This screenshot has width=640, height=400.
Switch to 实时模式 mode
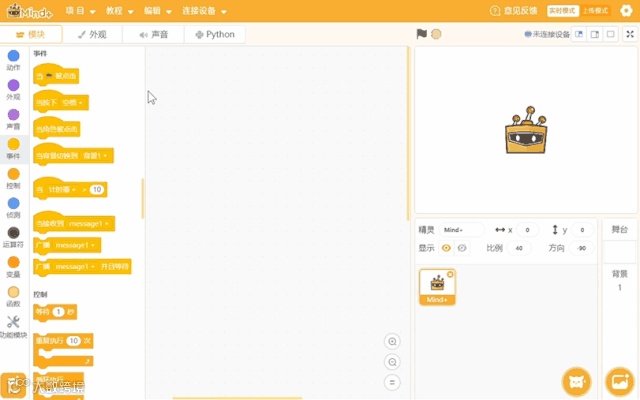(562, 11)
